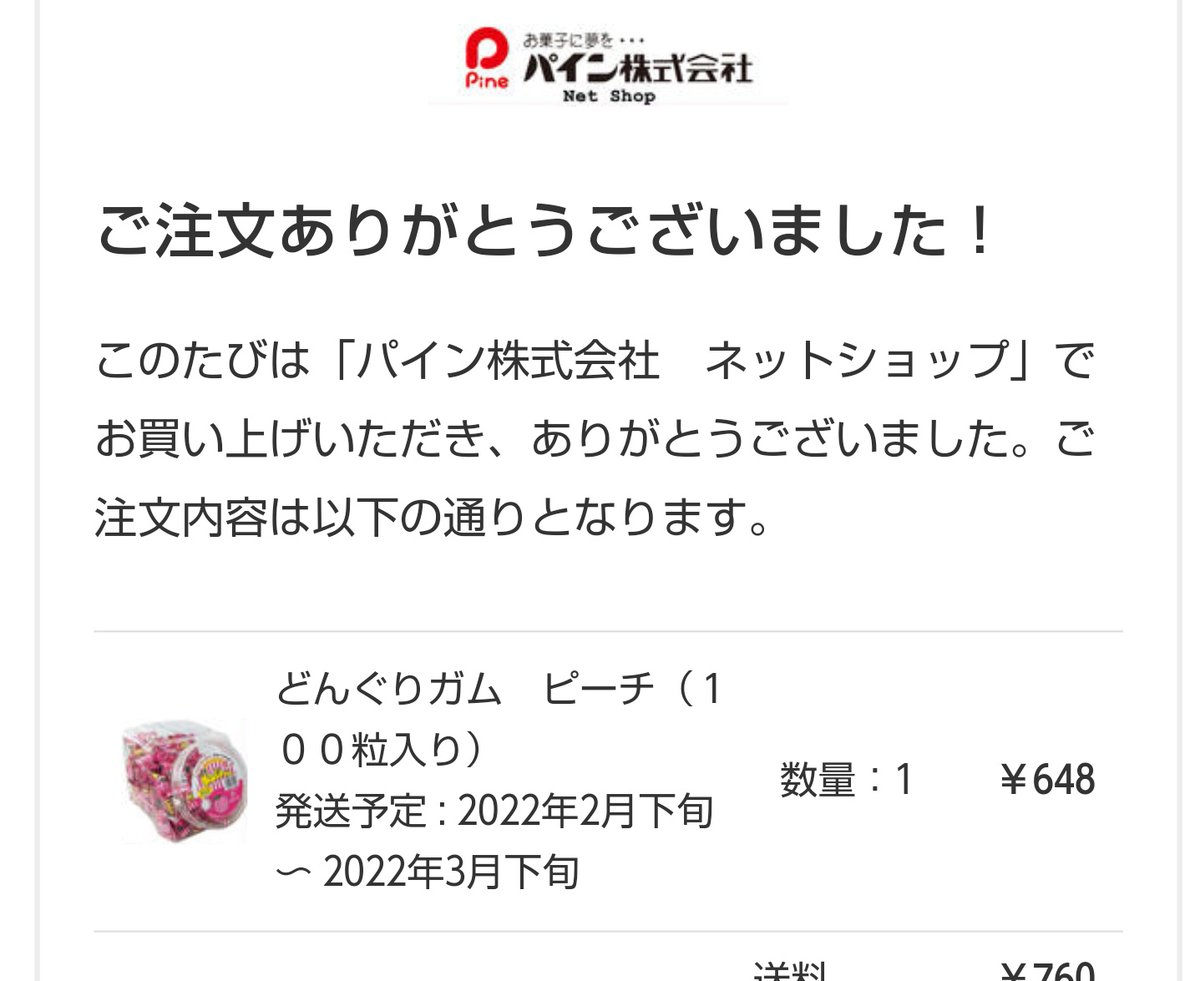Click the 送料 shipping fee label

pyautogui.click(x=789, y=971)
